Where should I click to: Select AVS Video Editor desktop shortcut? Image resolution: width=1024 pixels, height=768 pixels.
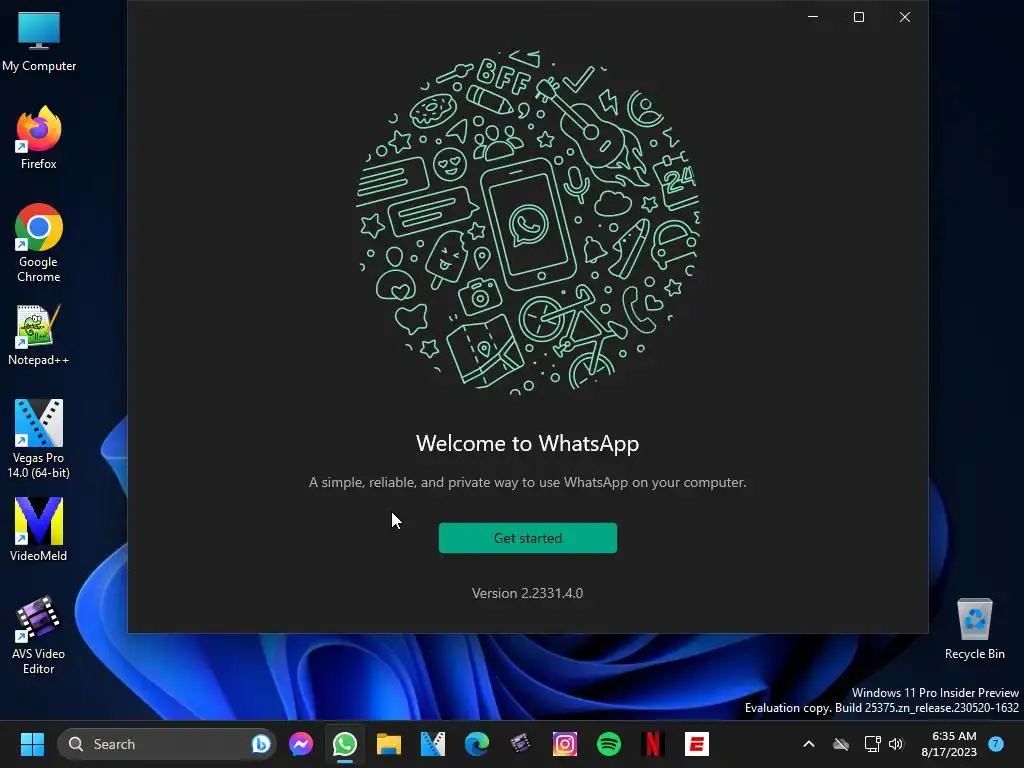(39, 635)
